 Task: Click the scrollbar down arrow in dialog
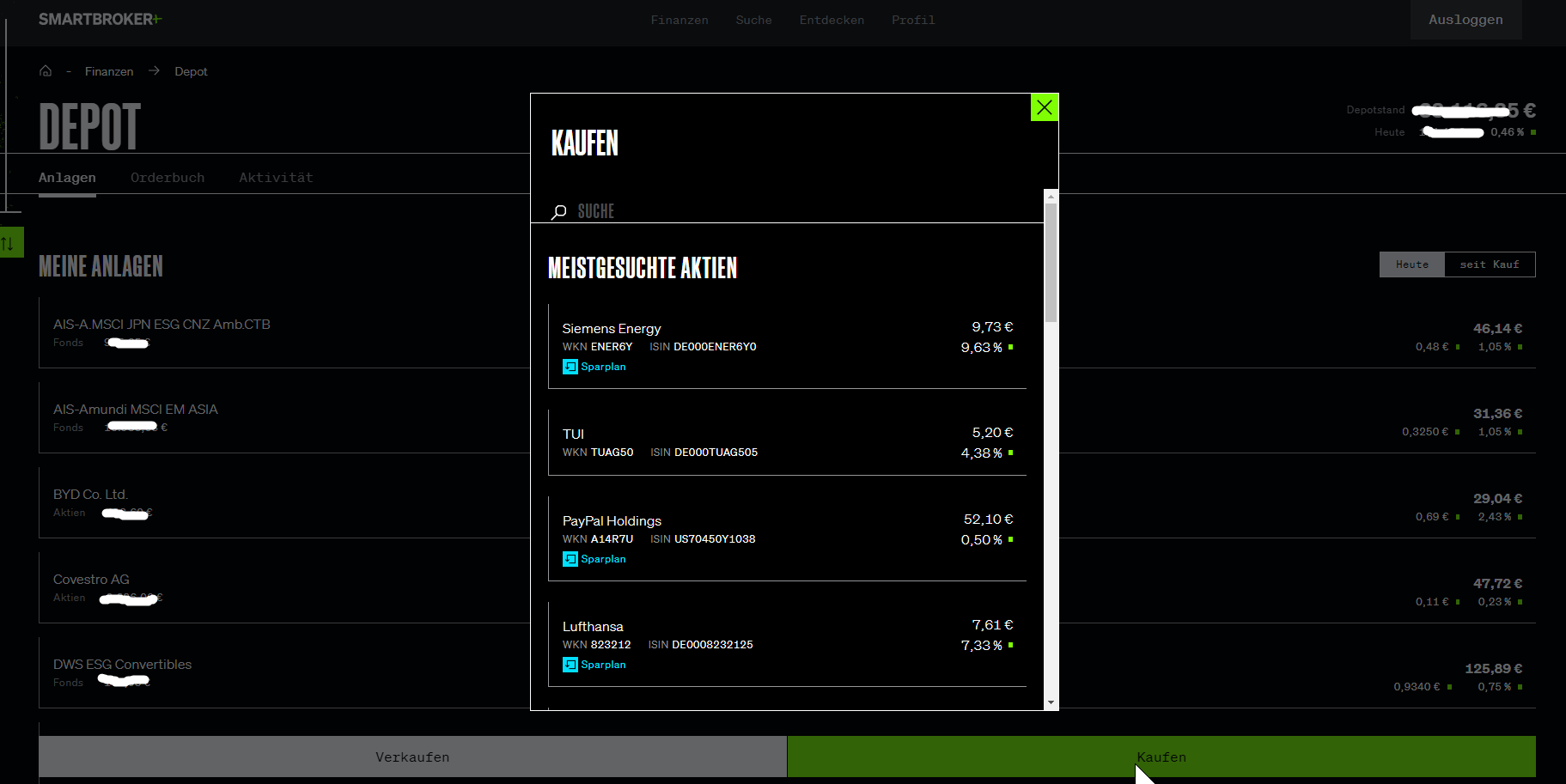click(1051, 702)
